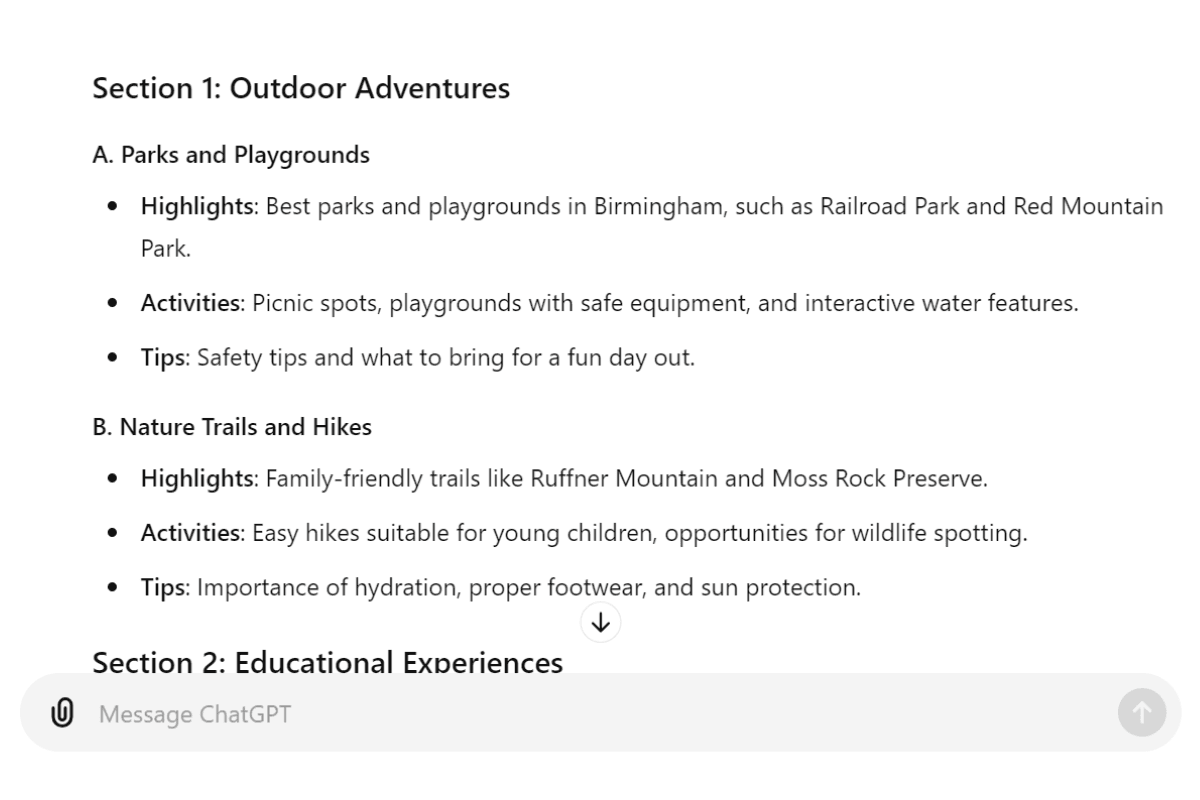This screenshot has width=1200, height=800.
Task: Click the Activities label about easy hikes
Action: click(191, 534)
